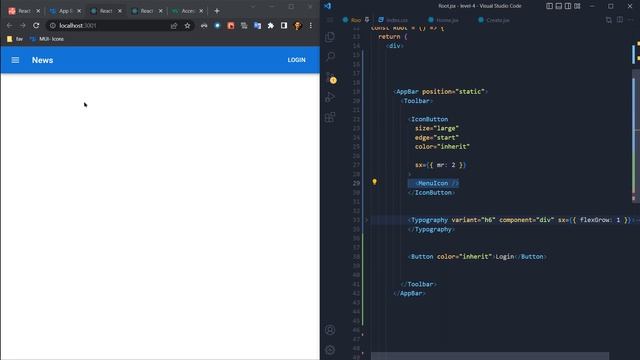
Task: Click the VS Code logo in title bar
Action: click(328, 6)
